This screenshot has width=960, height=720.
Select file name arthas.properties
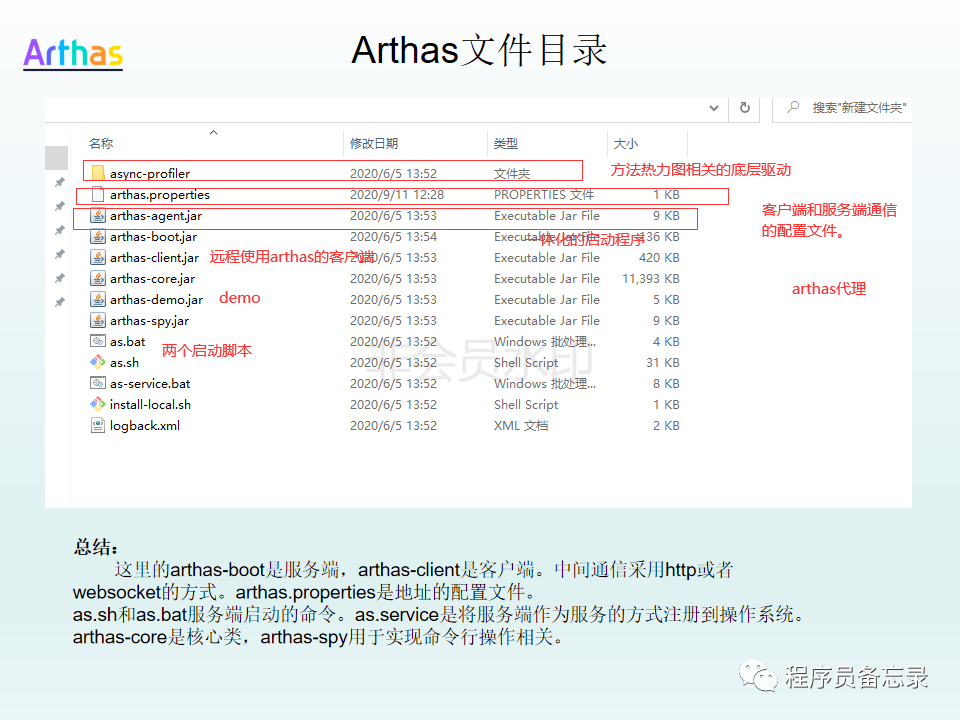tap(160, 195)
